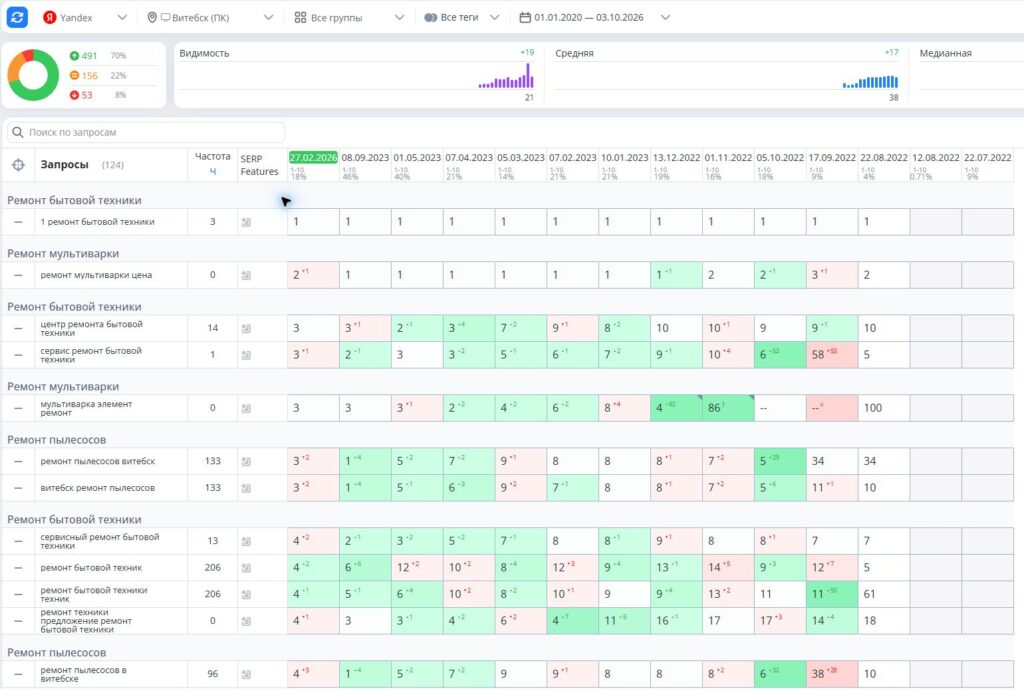Image resolution: width=1024 pixels, height=689 pixels.
Task: Sort by the Частота column header
Action: pyautogui.click(x=212, y=157)
